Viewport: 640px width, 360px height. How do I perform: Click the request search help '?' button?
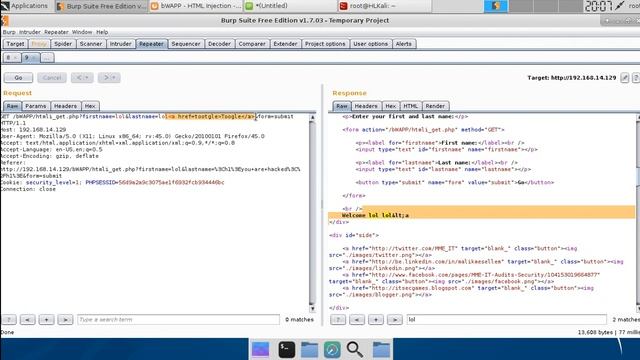9,320
